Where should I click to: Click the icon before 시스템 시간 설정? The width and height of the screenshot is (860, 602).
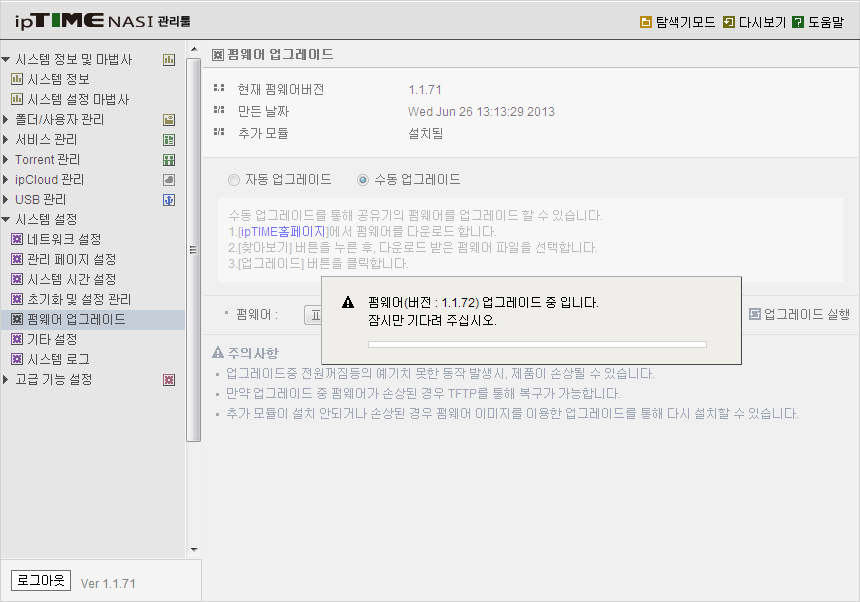17,279
